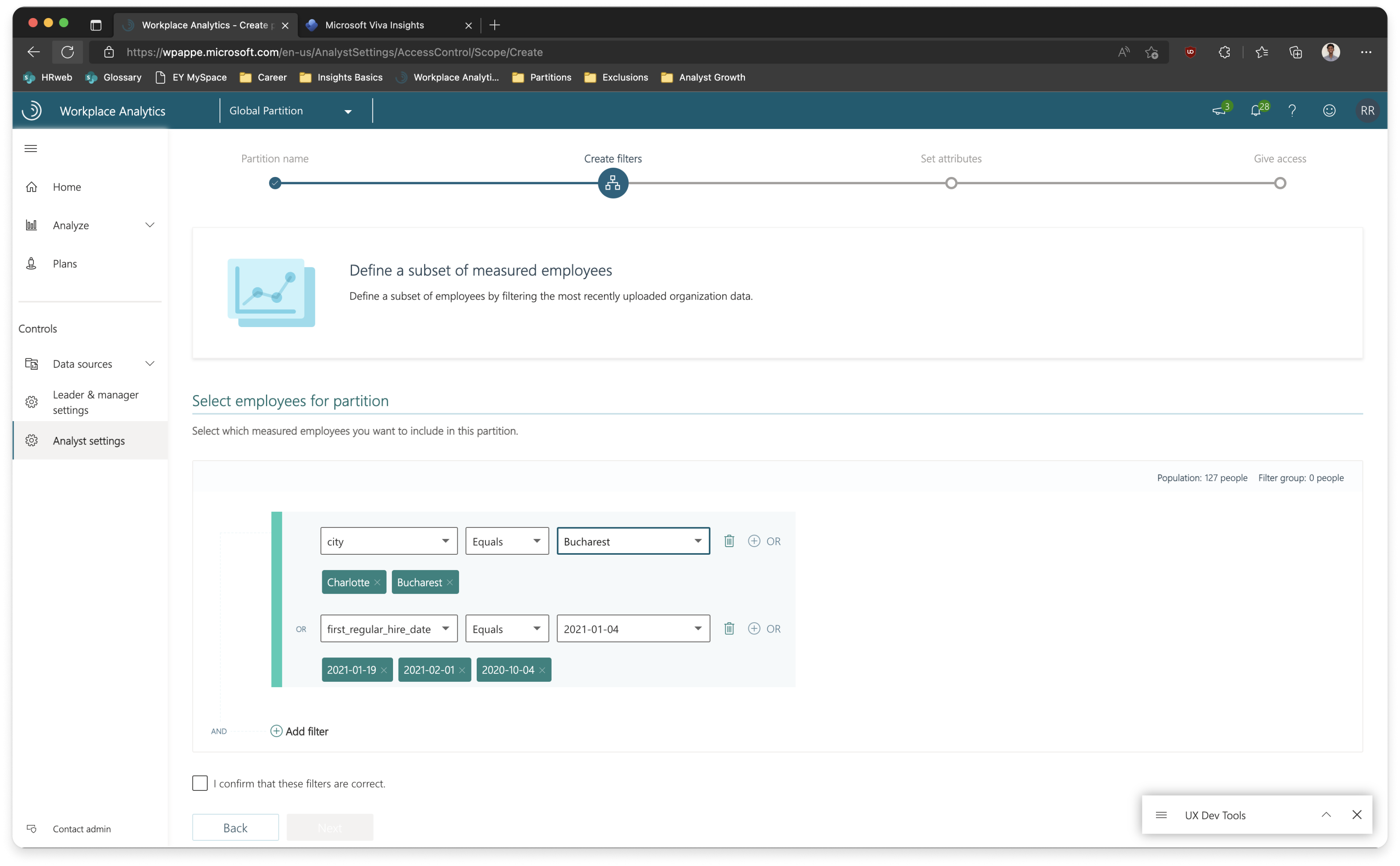The image size is (1400, 866).
Task: Click the Back button
Action: click(x=235, y=827)
